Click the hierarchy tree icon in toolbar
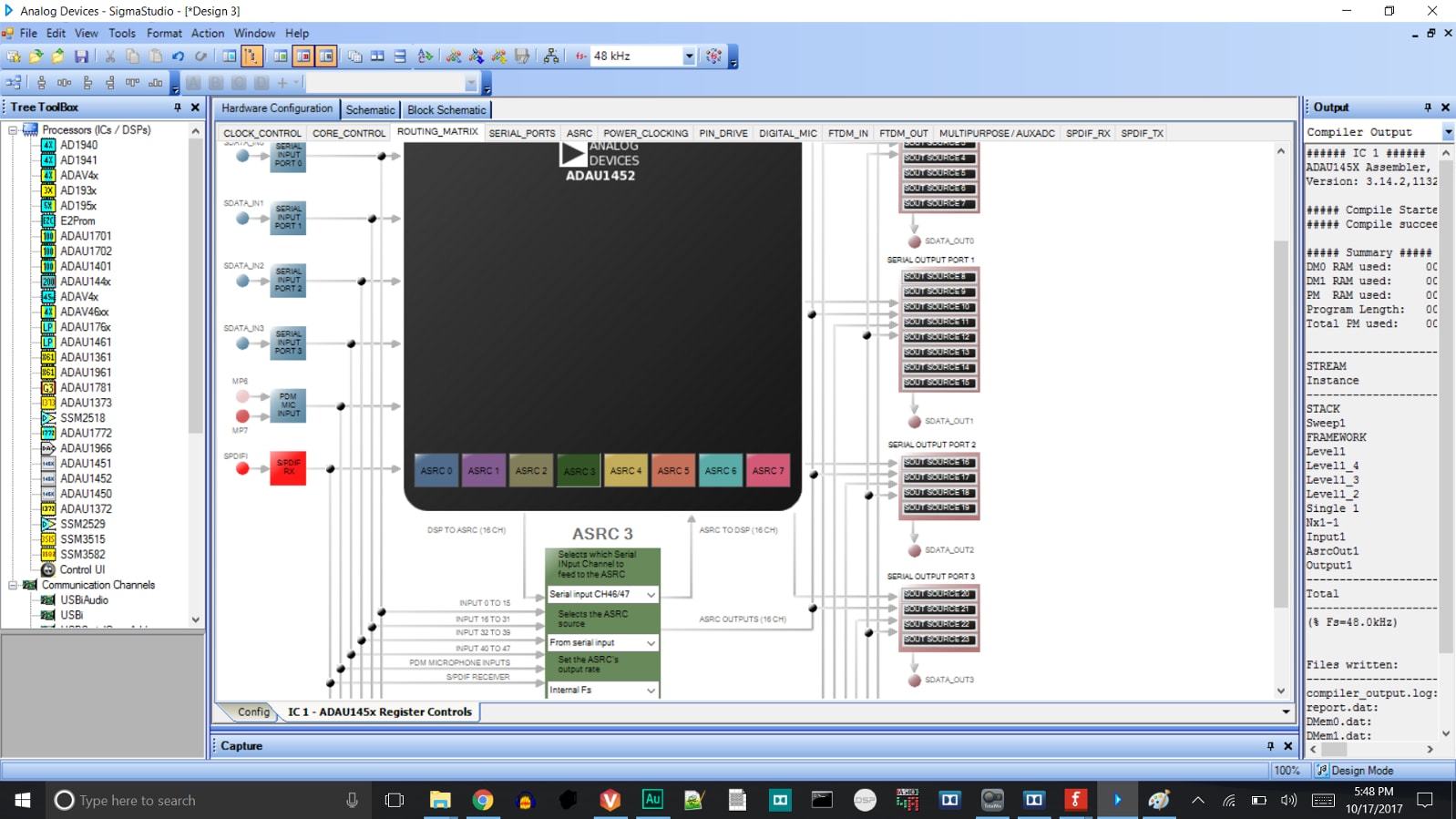Viewport: 1456px width, 819px height. [x=551, y=56]
